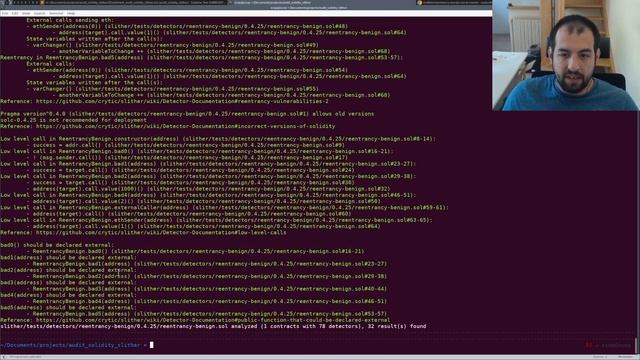Open the Search menu of the terminal
This screenshot has width=640, height=360.
click(x=40, y=13)
